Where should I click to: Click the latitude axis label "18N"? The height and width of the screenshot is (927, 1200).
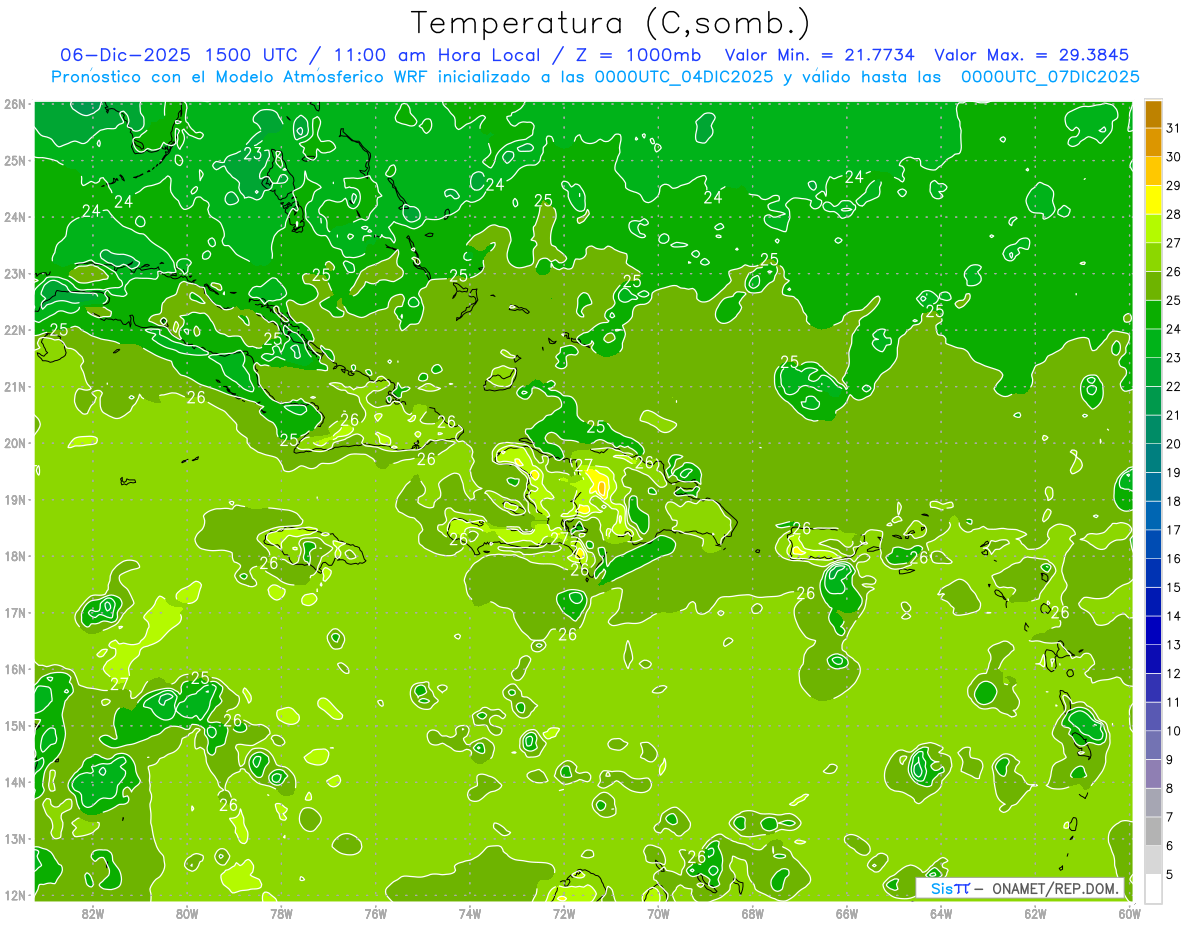point(15,556)
